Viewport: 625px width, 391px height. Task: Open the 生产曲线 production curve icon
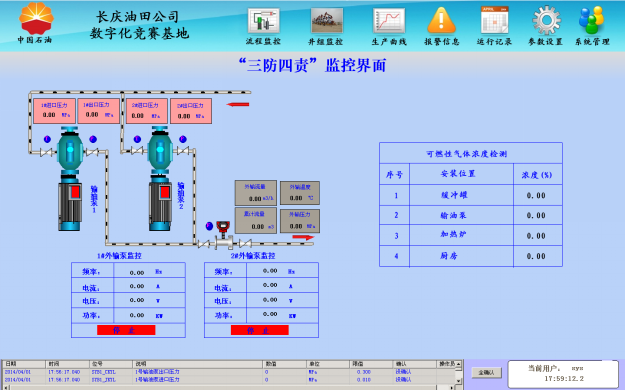pos(389,21)
